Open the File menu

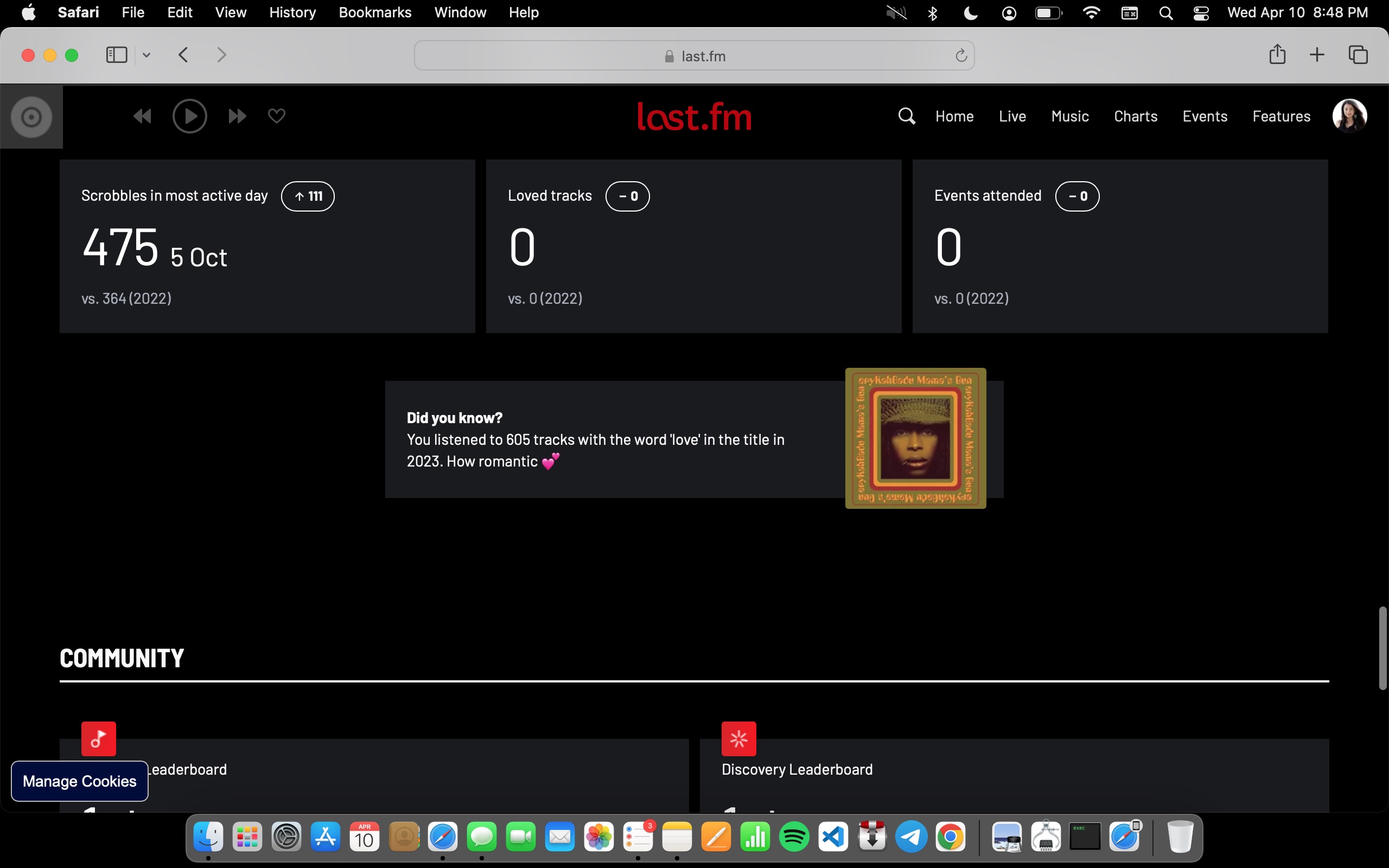click(x=133, y=12)
